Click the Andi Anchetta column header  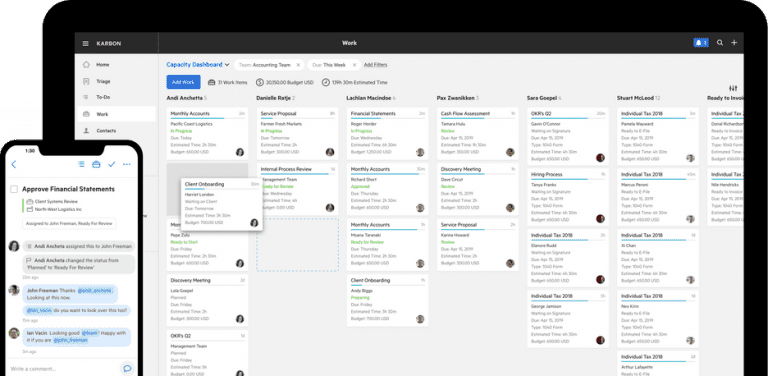pos(187,98)
